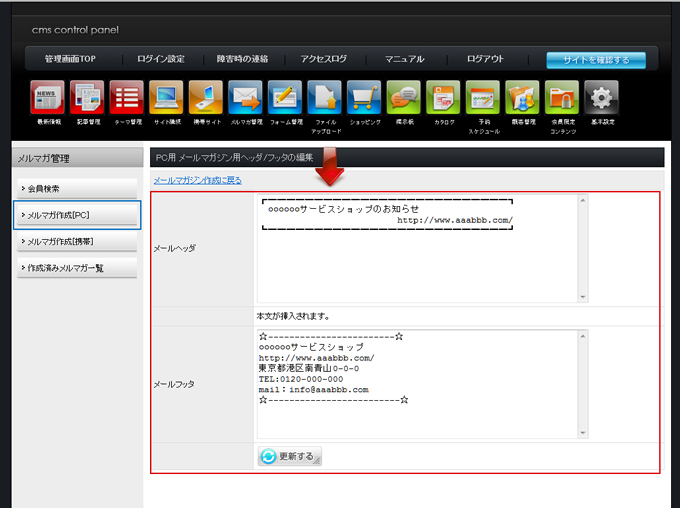This screenshot has width=680, height=508.
Task: Click the ショッピング cart icon
Action: (364, 98)
